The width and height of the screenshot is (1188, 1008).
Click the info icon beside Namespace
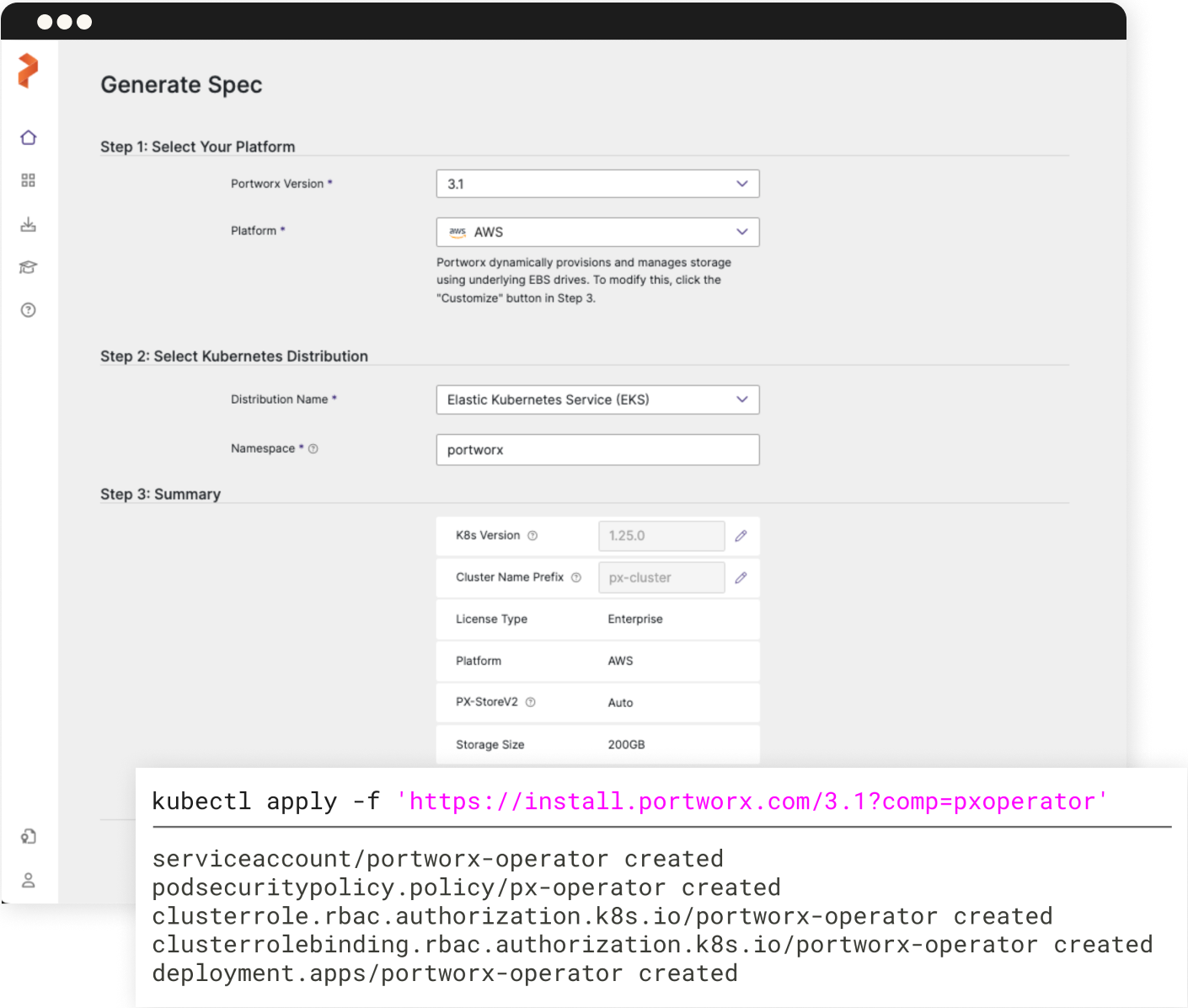coord(313,449)
